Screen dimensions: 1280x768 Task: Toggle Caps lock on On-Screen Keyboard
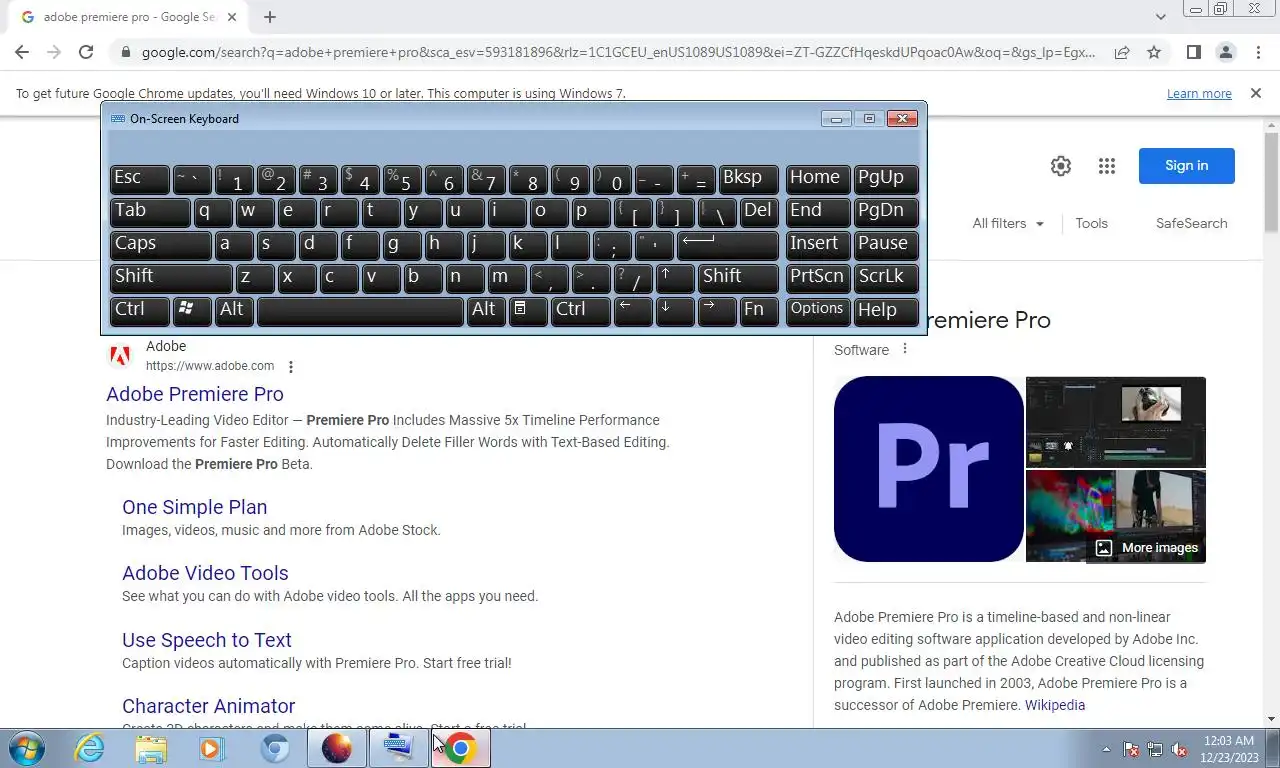(160, 244)
